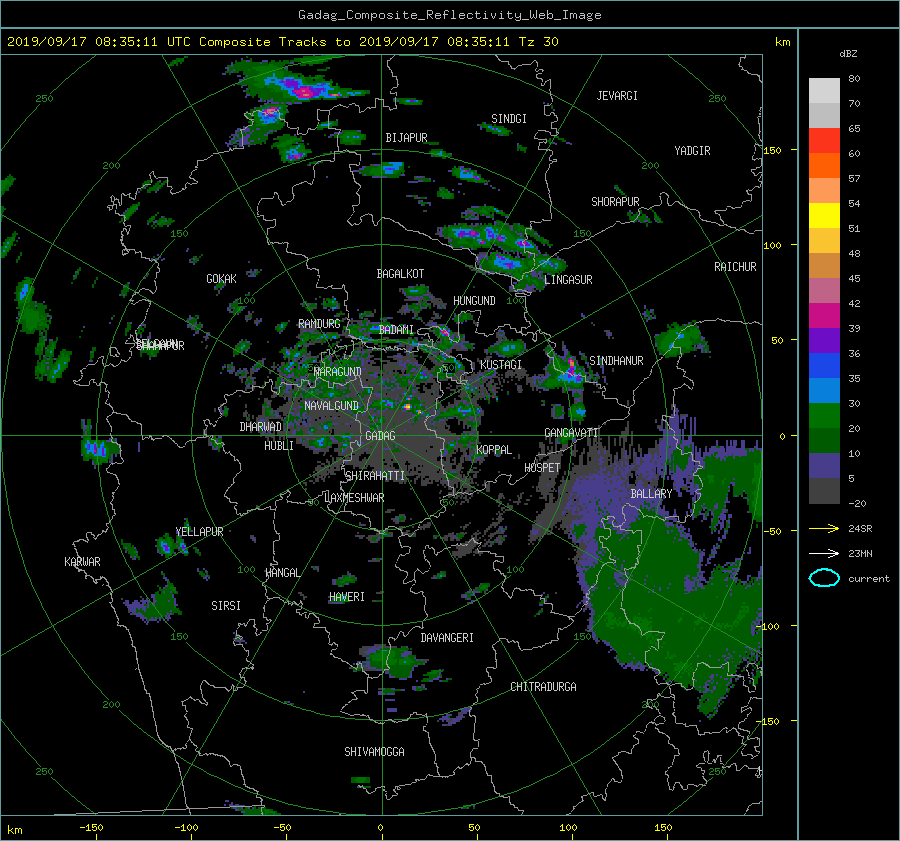Click the CHITRADURGA city label
The height and width of the screenshot is (841, 900).
[543, 687]
